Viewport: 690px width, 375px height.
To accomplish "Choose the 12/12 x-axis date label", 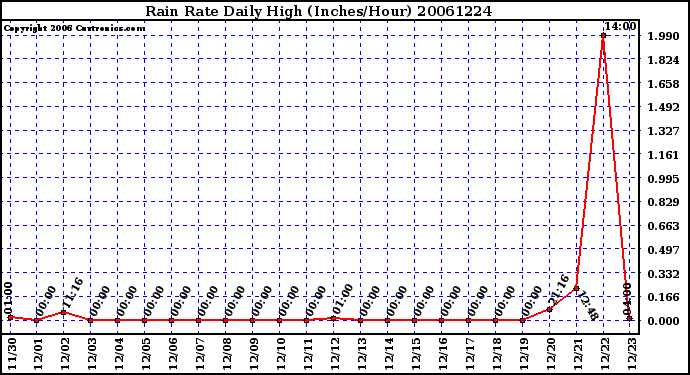I will 335,354.
